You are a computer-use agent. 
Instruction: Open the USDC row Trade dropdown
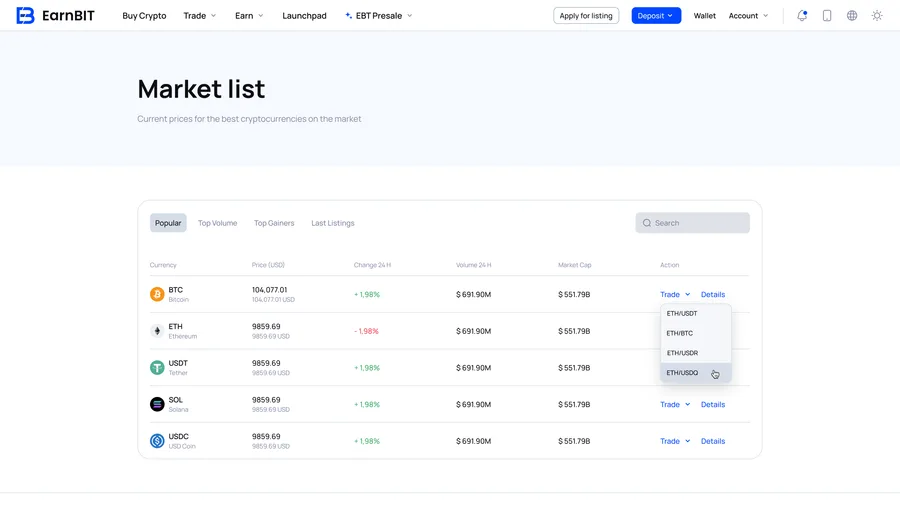pos(675,441)
